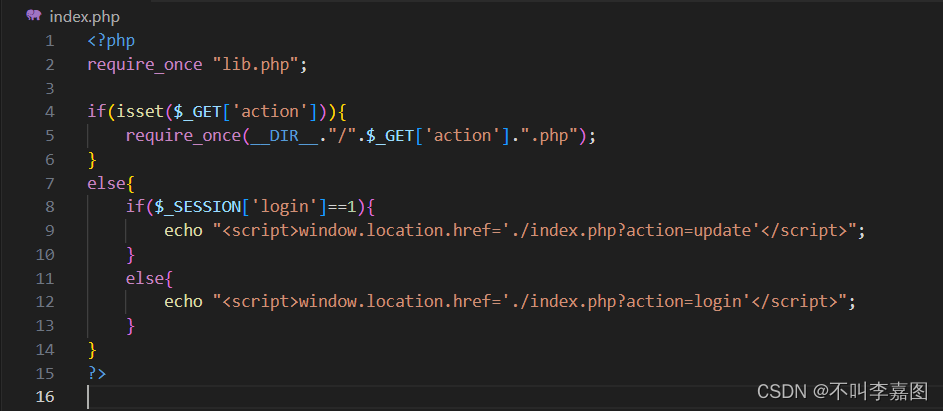The height and width of the screenshot is (411, 943).
Task: Click __DIR__ constant on line 5
Action: click(x=284, y=137)
